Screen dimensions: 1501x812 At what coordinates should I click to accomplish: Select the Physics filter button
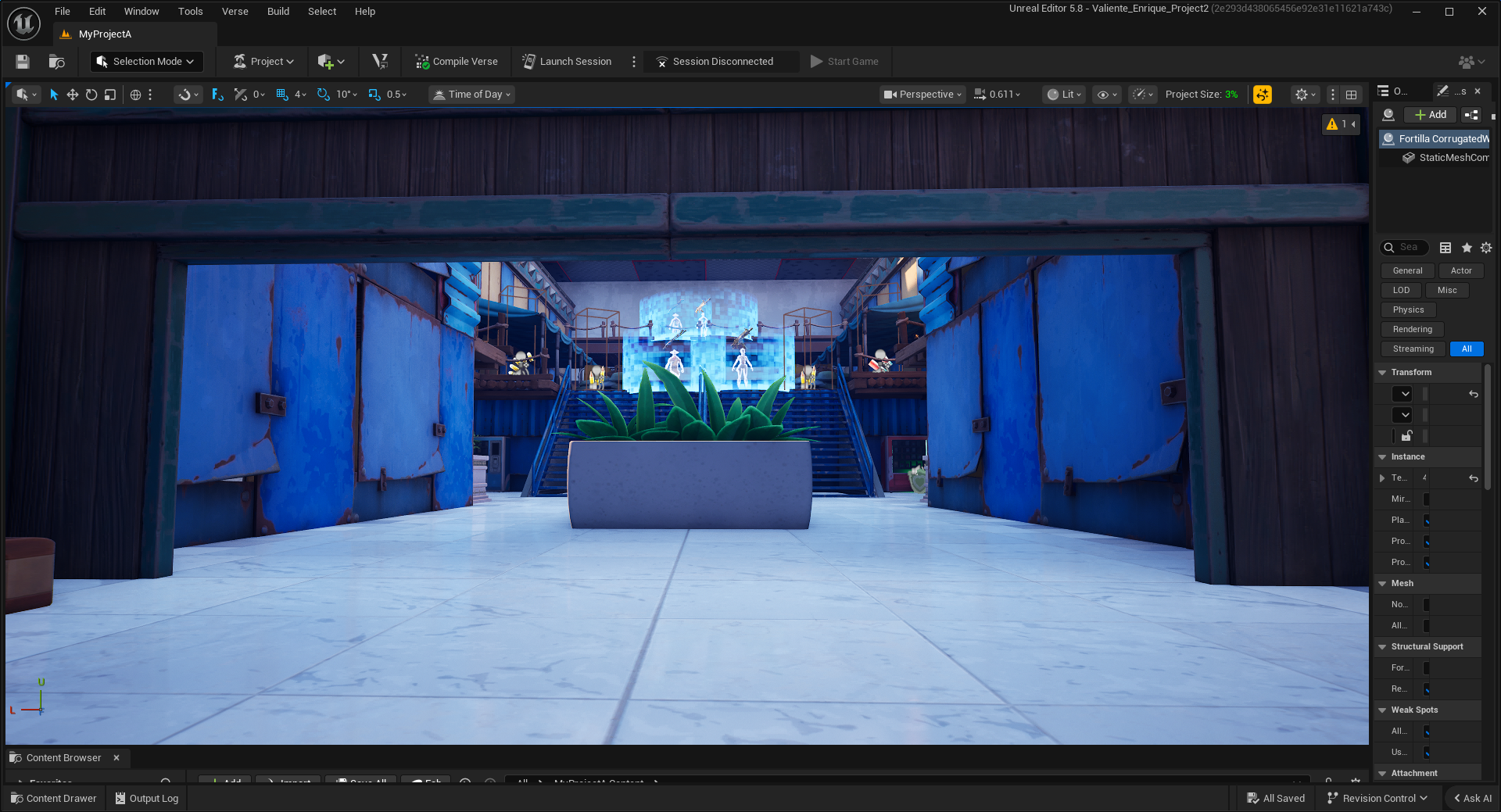[1408, 310]
